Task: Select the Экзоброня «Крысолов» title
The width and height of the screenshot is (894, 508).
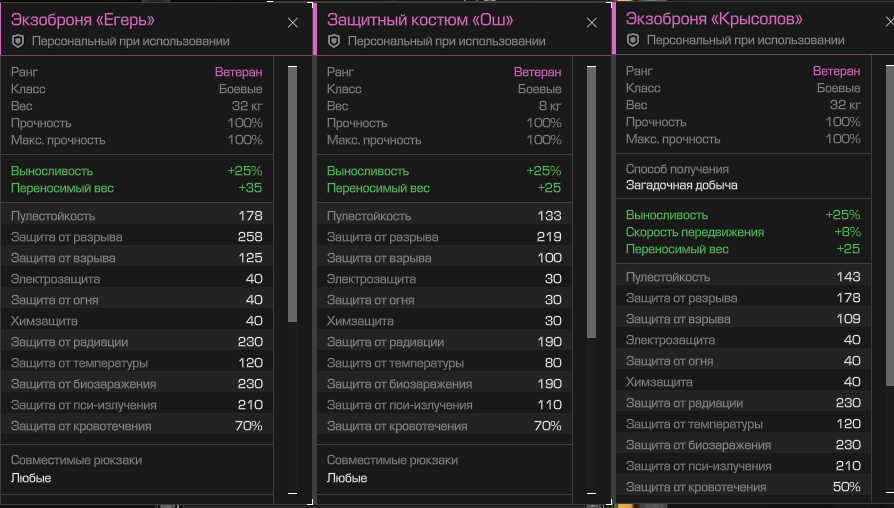Action: tap(714, 19)
